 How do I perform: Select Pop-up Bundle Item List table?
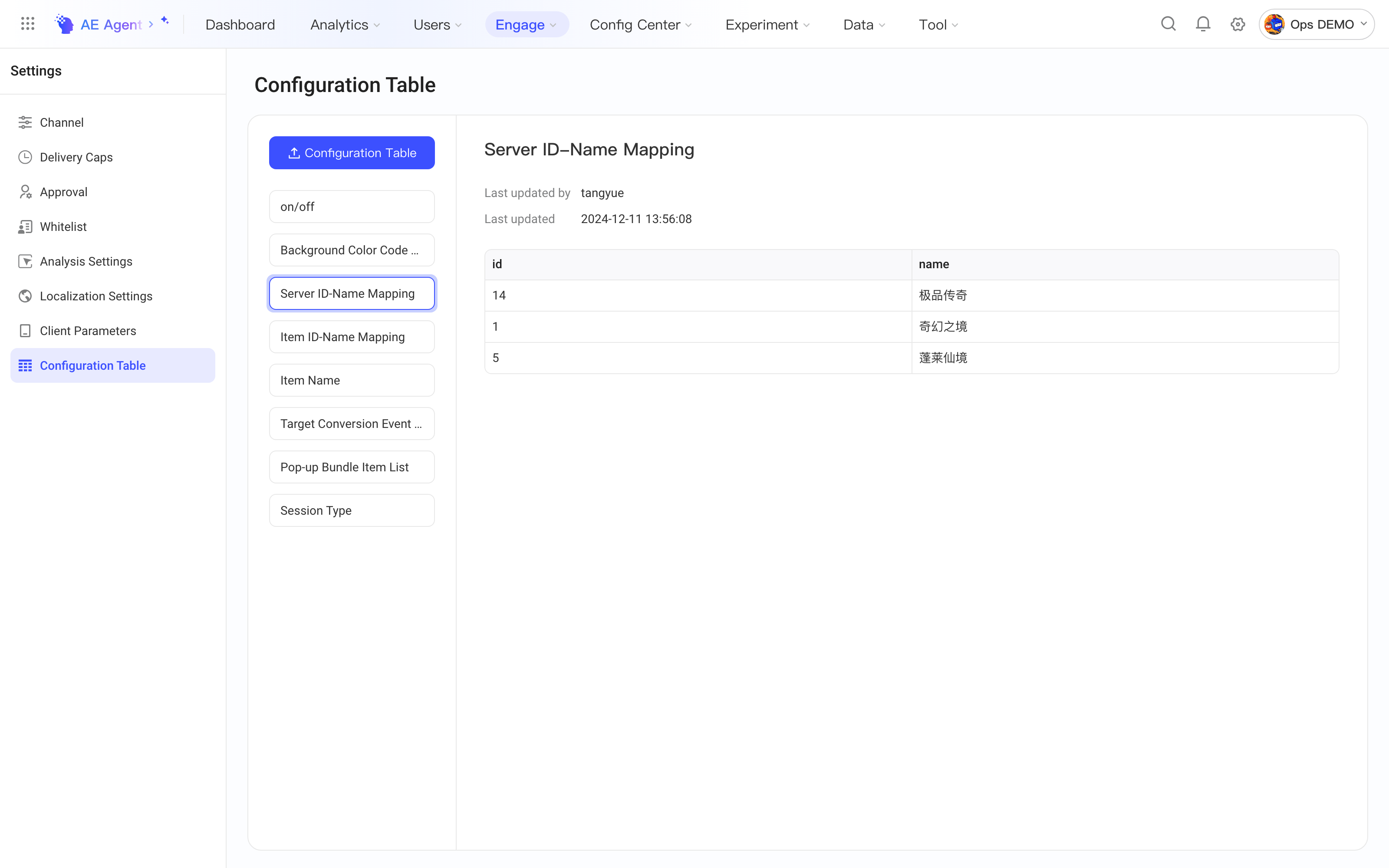(352, 467)
